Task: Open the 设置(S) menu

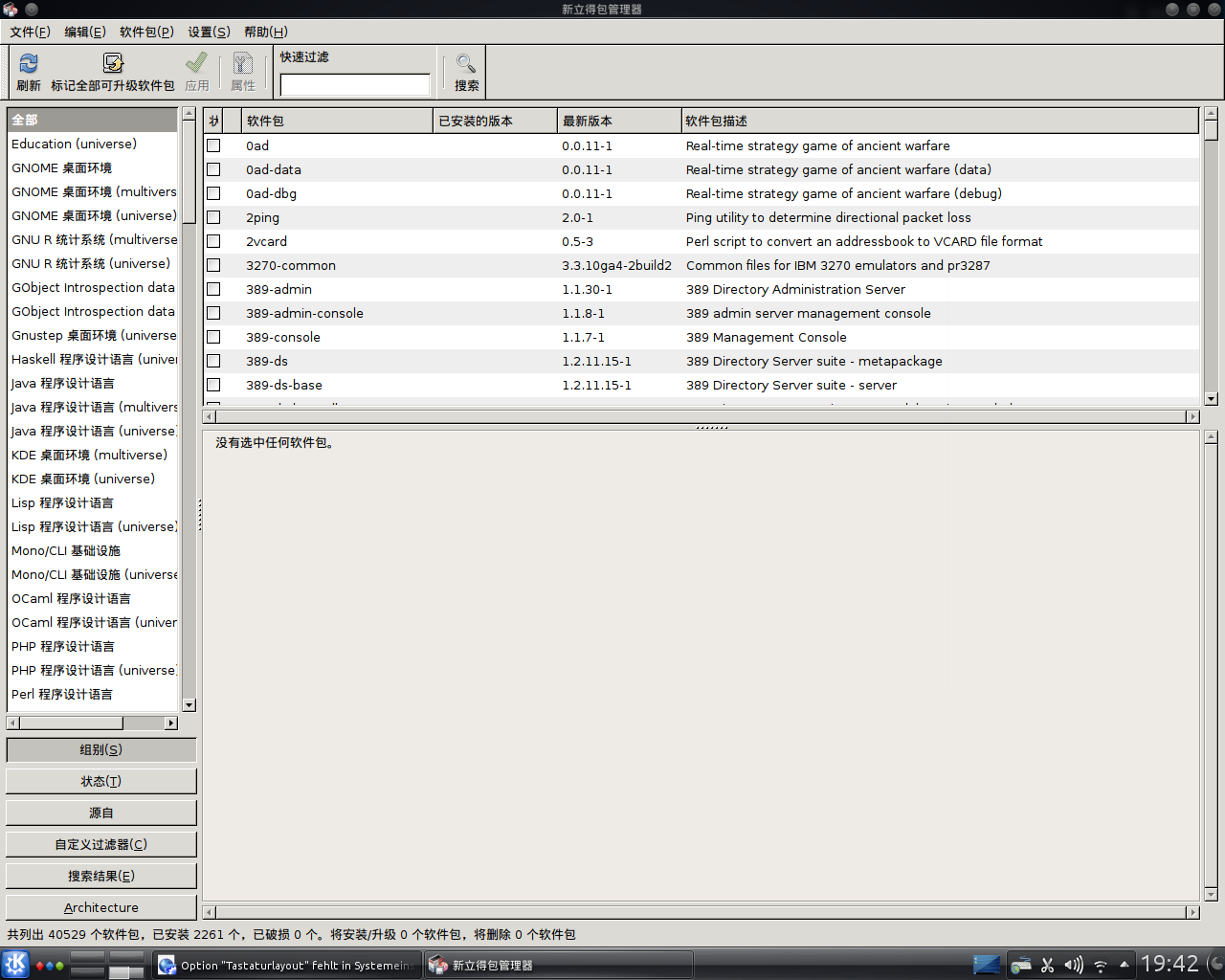Action: (209, 32)
